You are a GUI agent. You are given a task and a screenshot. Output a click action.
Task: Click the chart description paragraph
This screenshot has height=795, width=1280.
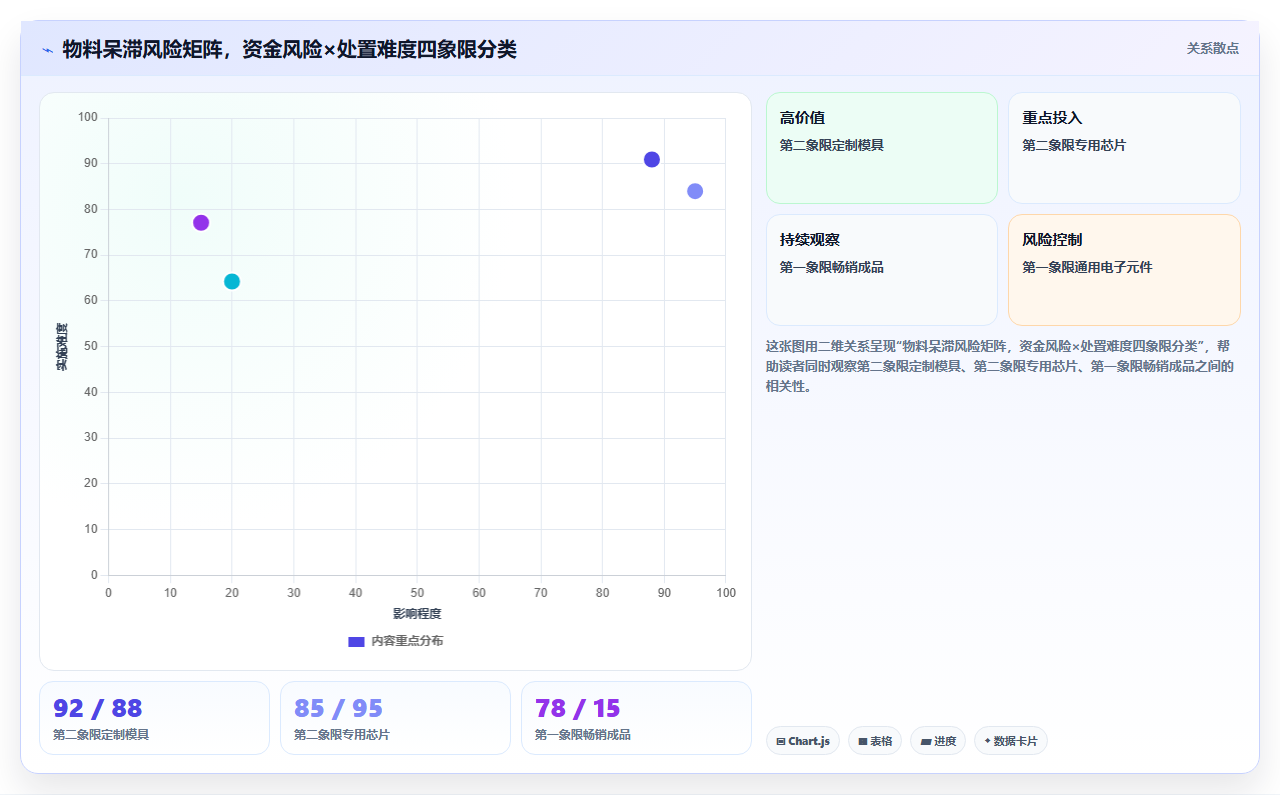pyautogui.click(x=1000, y=366)
